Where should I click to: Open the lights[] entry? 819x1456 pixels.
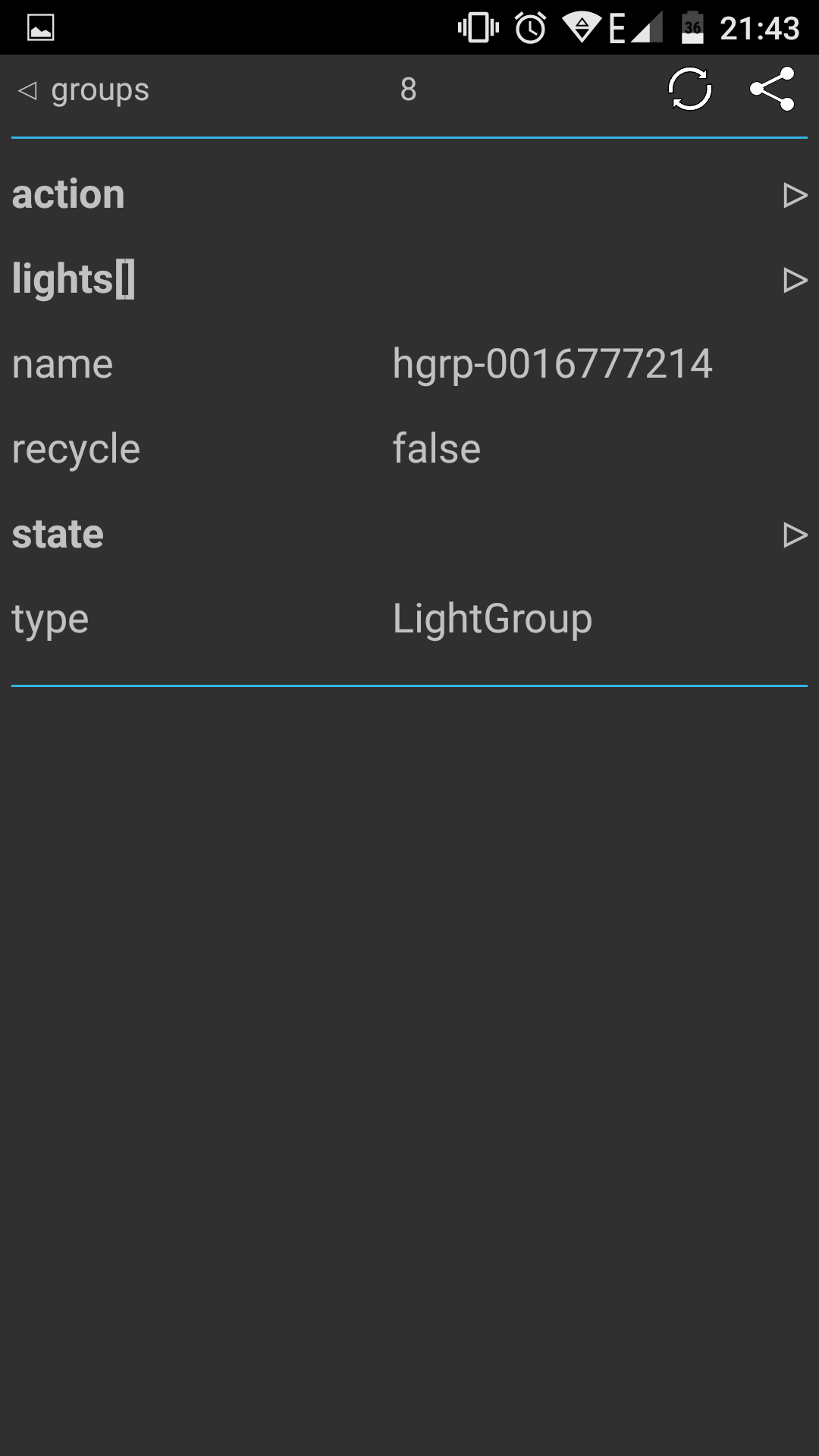[409, 279]
